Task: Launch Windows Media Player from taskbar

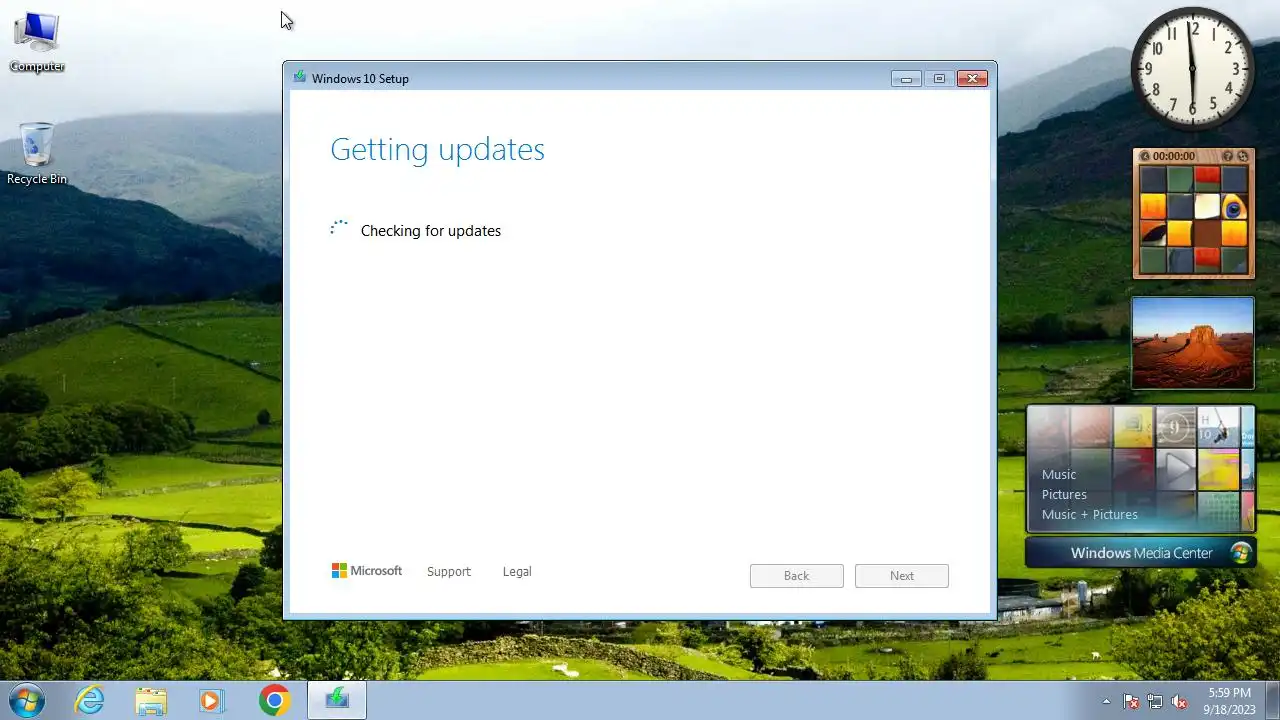Action: point(211,701)
